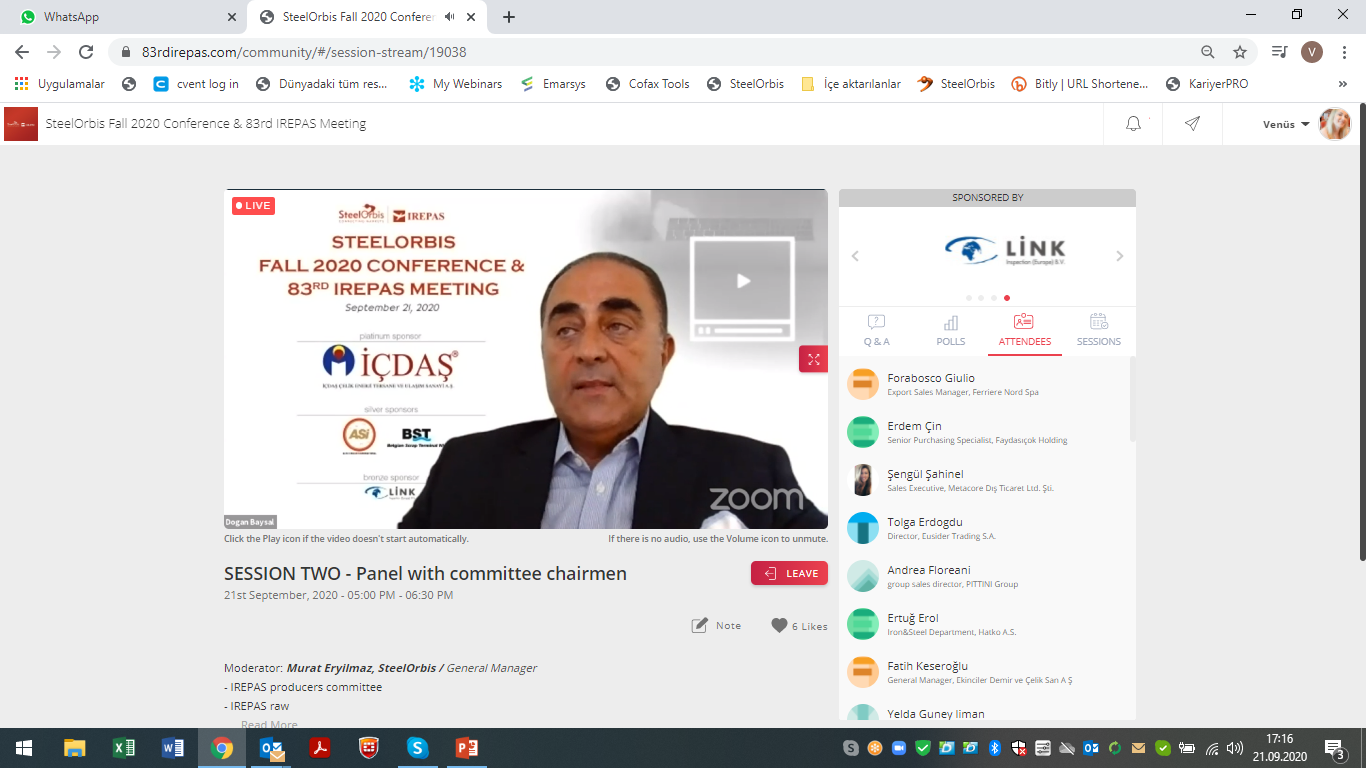Click the volume speaker tray icon

[x=1235, y=748]
